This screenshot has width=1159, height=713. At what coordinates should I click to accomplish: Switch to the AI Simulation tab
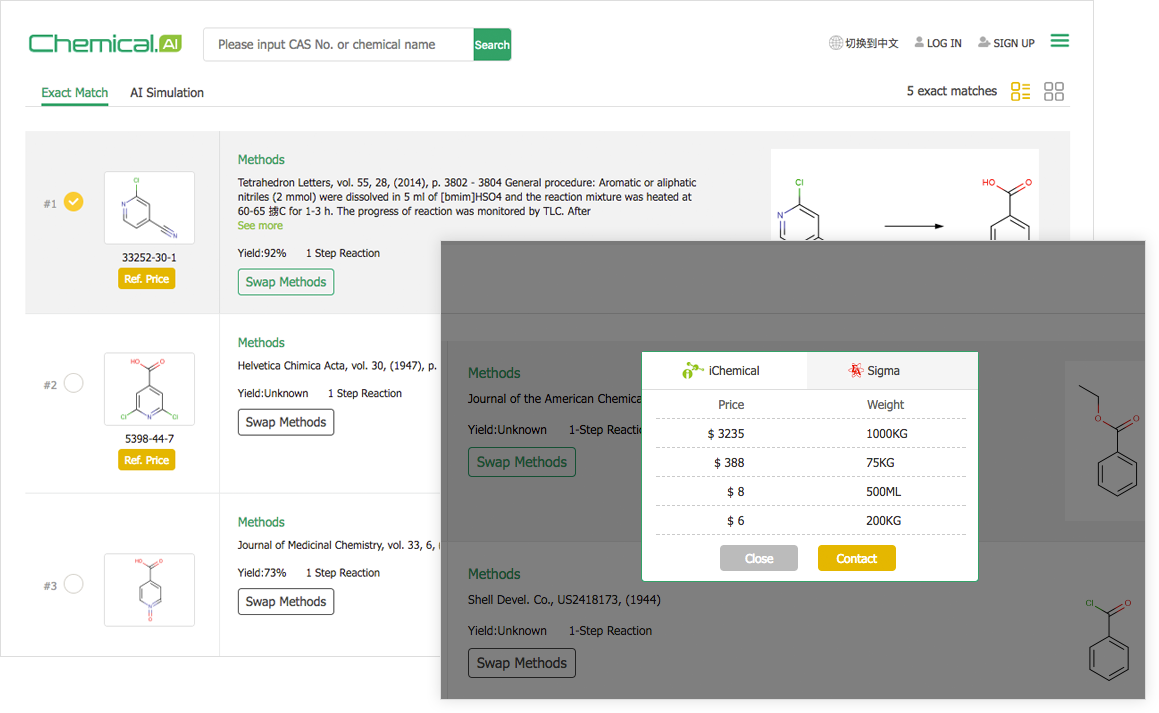click(x=167, y=92)
